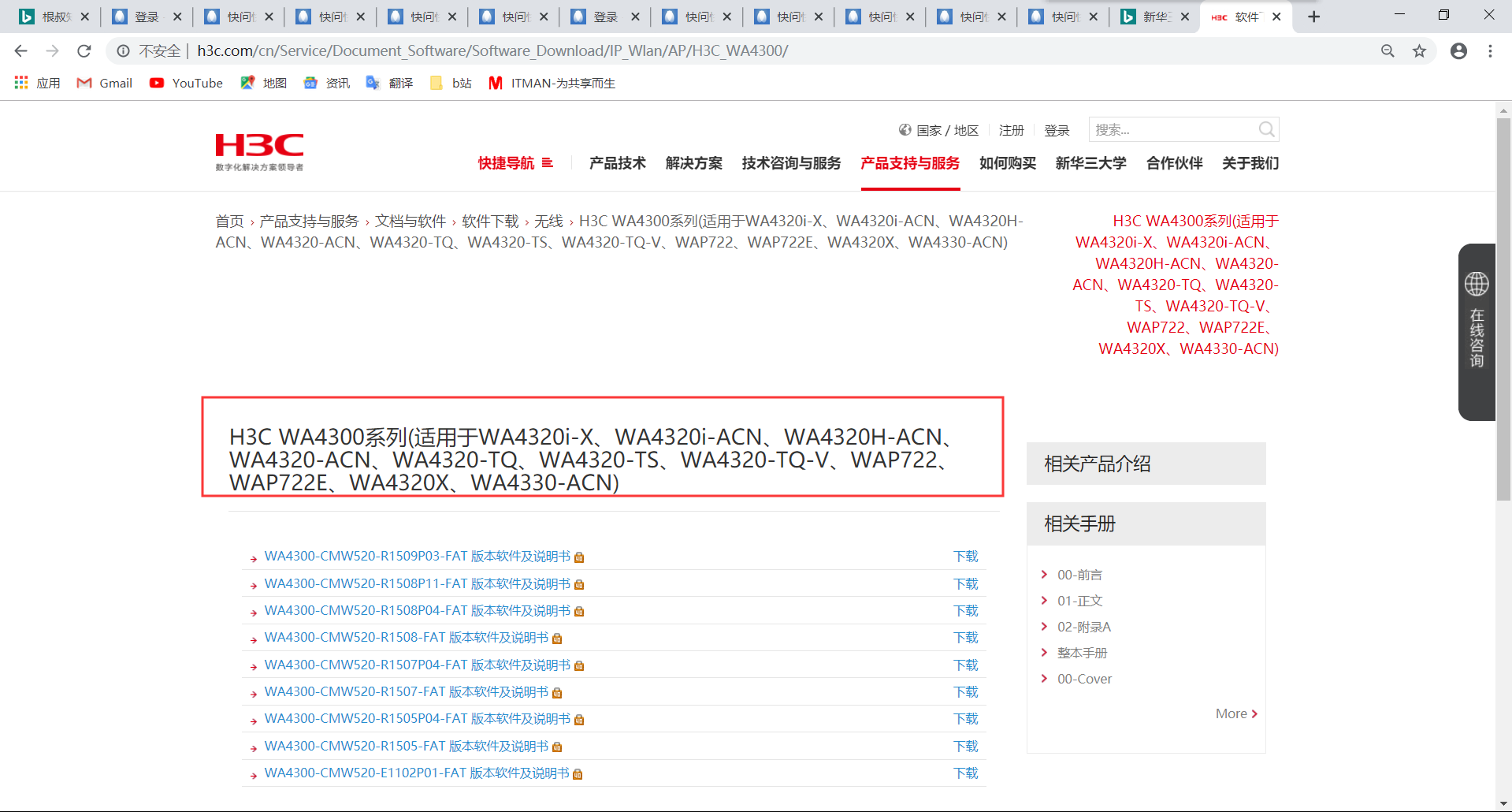Click the browser address bar URL
Screen dimensions: 1512x812
(492, 51)
